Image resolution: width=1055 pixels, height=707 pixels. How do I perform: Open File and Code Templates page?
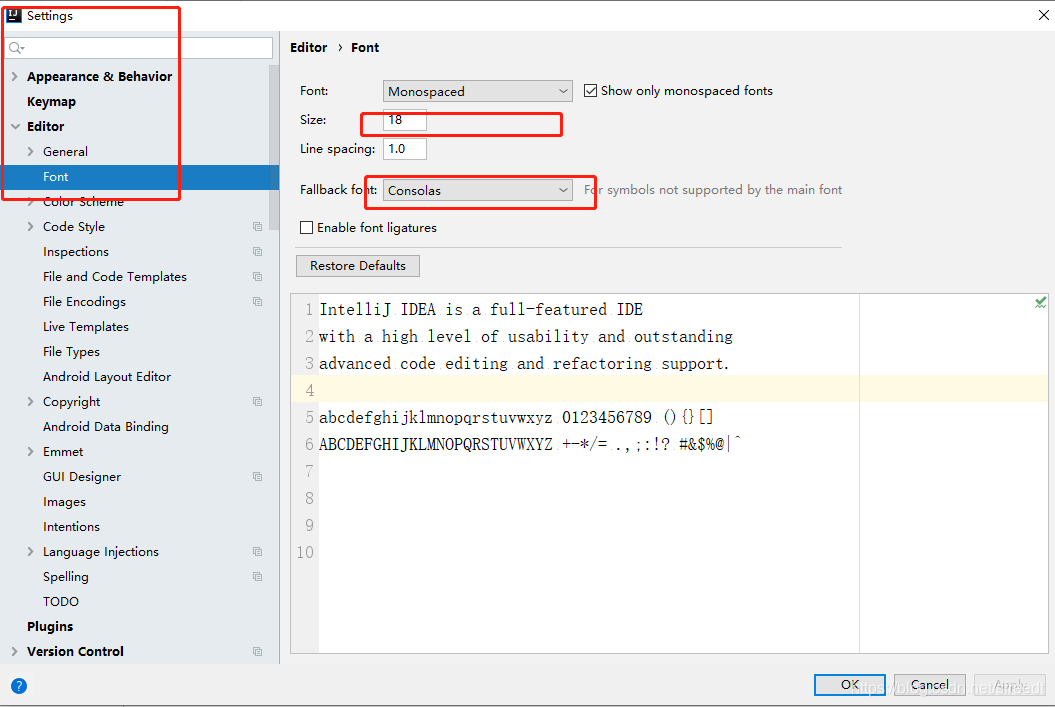114,276
